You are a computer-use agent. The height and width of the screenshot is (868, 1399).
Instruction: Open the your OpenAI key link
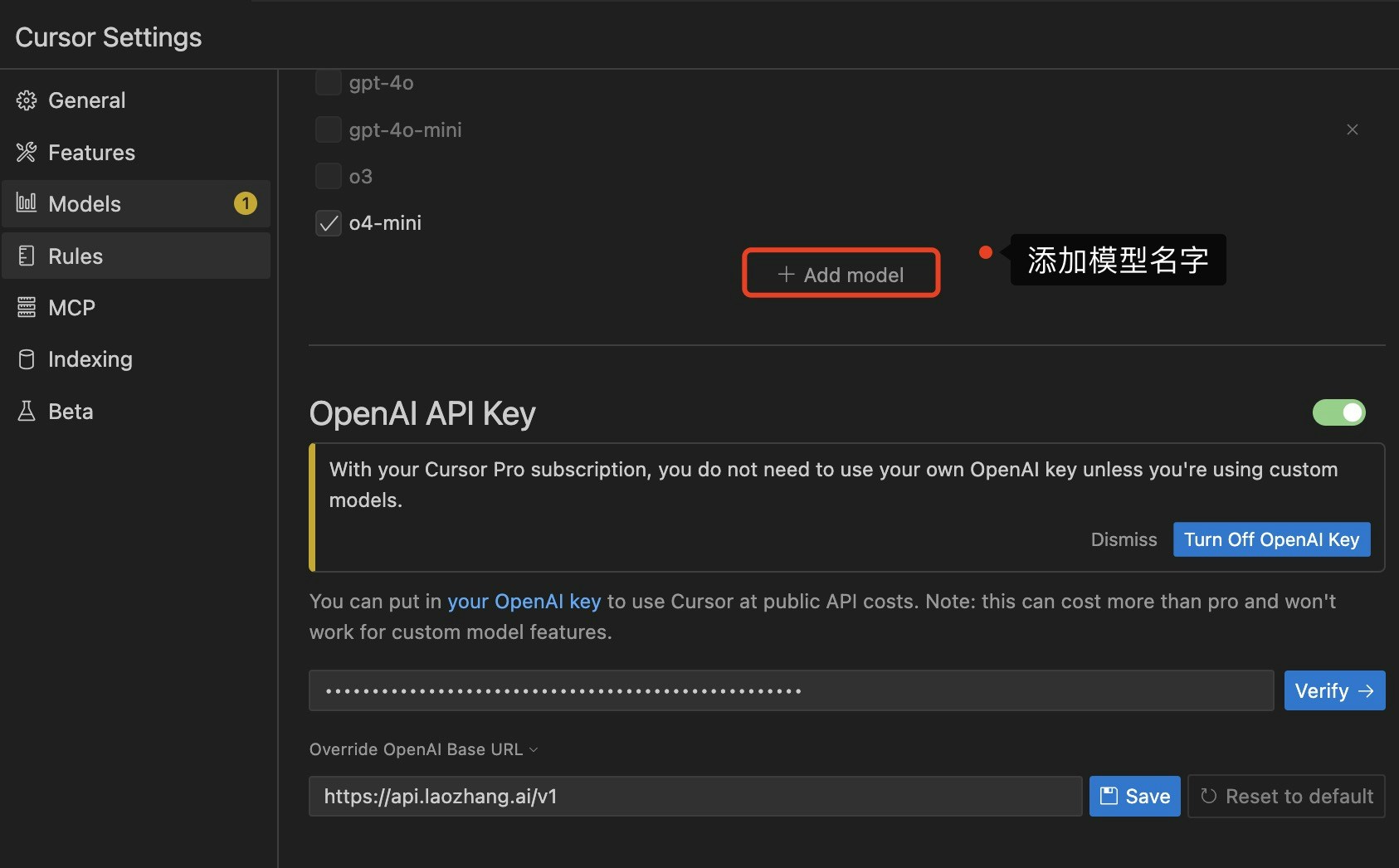(524, 601)
